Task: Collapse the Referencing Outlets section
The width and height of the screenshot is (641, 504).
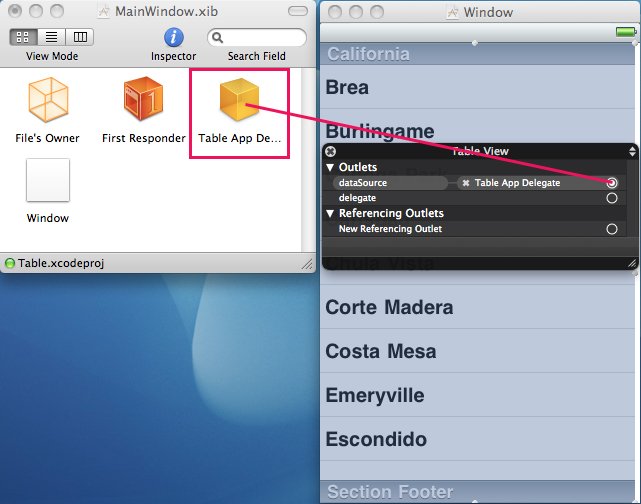Action: 330,213
